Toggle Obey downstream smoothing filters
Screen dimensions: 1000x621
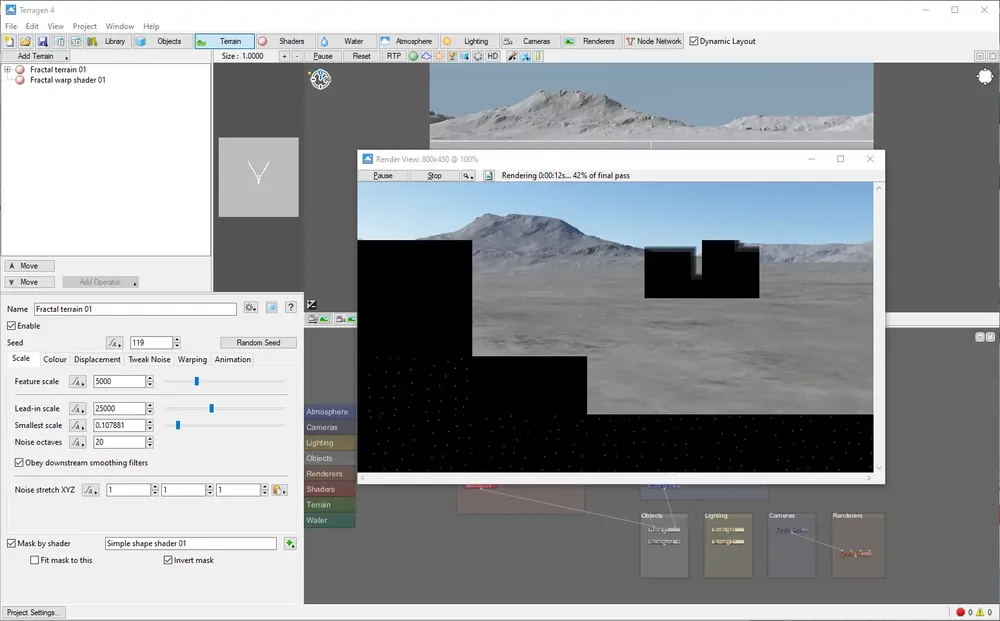pos(19,463)
